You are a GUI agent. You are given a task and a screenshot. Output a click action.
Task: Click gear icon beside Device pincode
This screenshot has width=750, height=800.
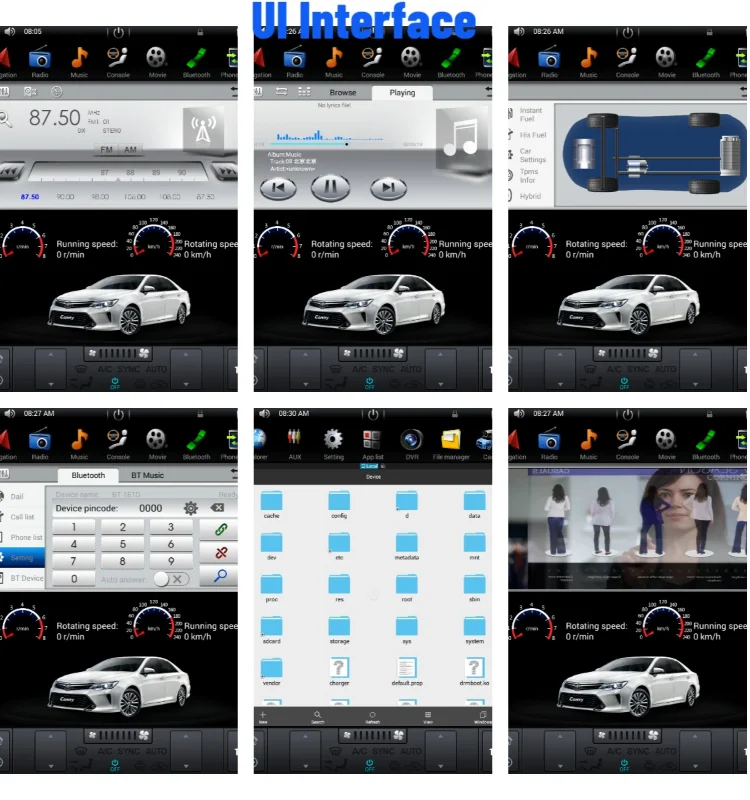(x=190, y=508)
